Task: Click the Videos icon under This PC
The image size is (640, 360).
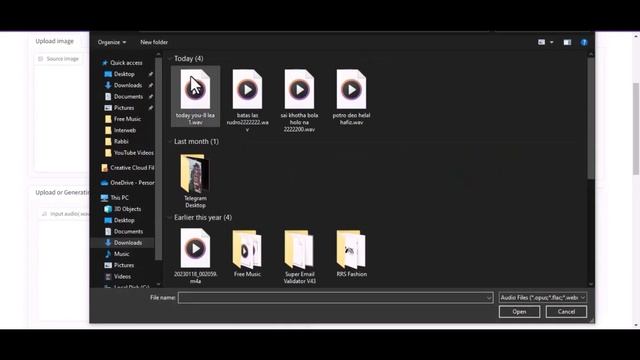Action: point(108,276)
